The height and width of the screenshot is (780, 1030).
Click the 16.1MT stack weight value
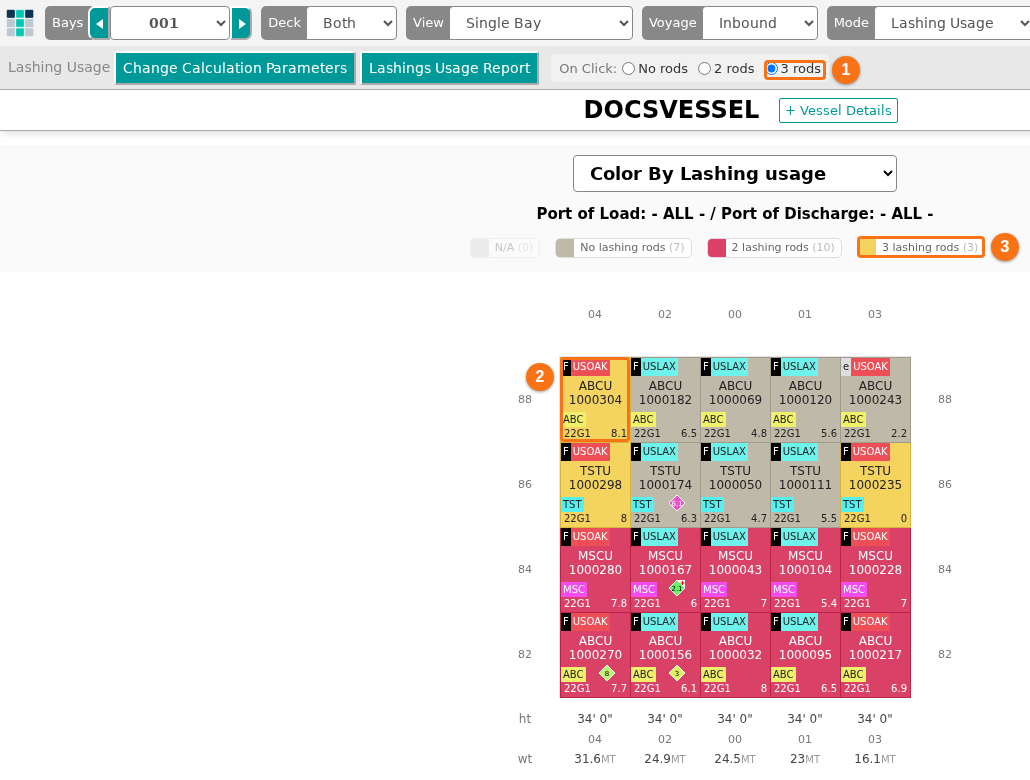875,759
